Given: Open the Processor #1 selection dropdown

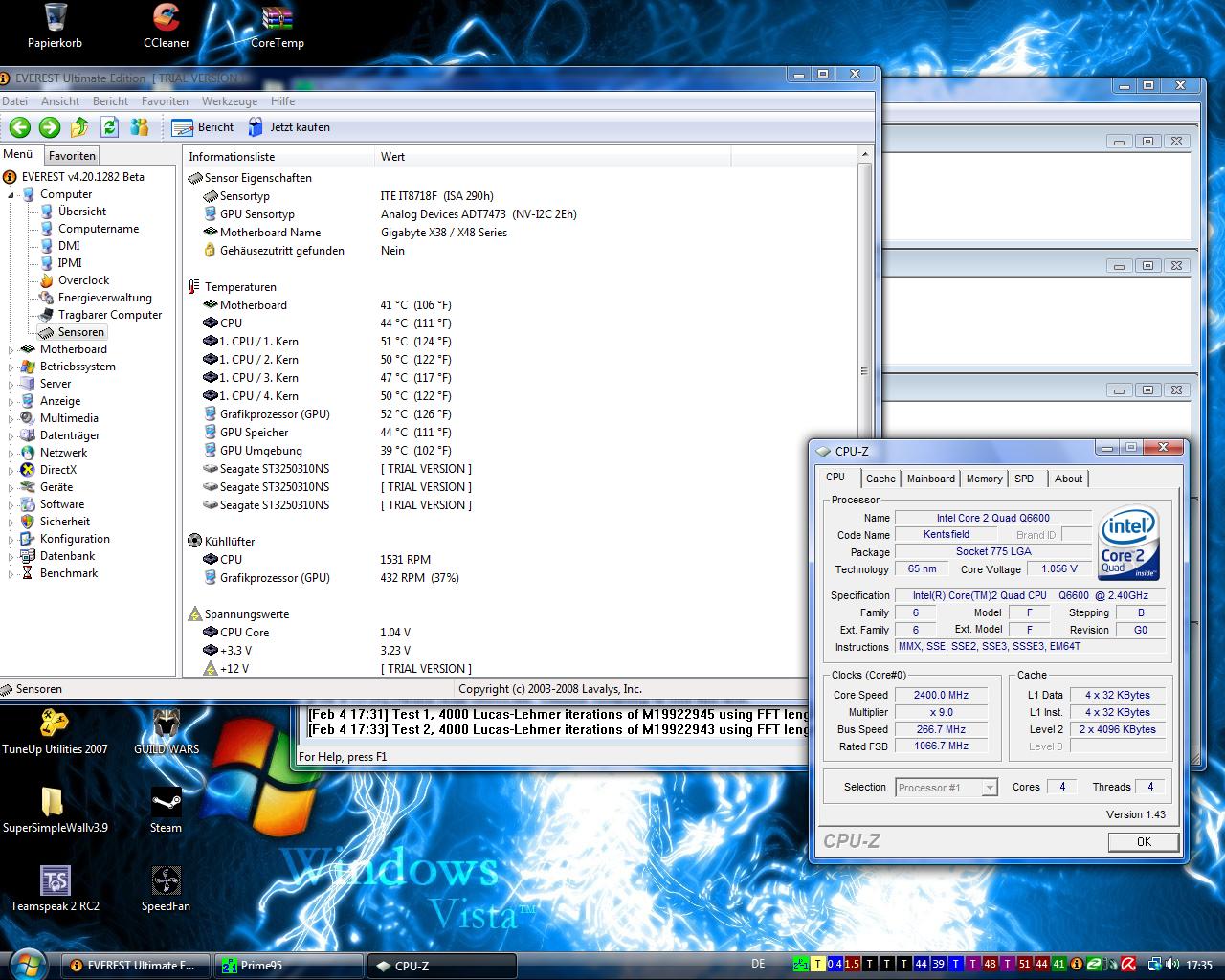Looking at the screenshot, I should [947, 788].
